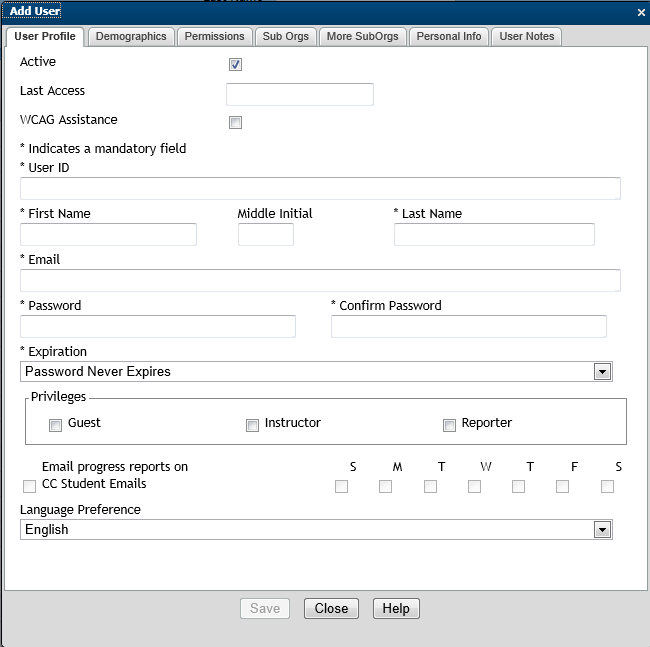The height and width of the screenshot is (647, 650).
Task: Close the Add User dialog with X
Action: click(641, 13)
